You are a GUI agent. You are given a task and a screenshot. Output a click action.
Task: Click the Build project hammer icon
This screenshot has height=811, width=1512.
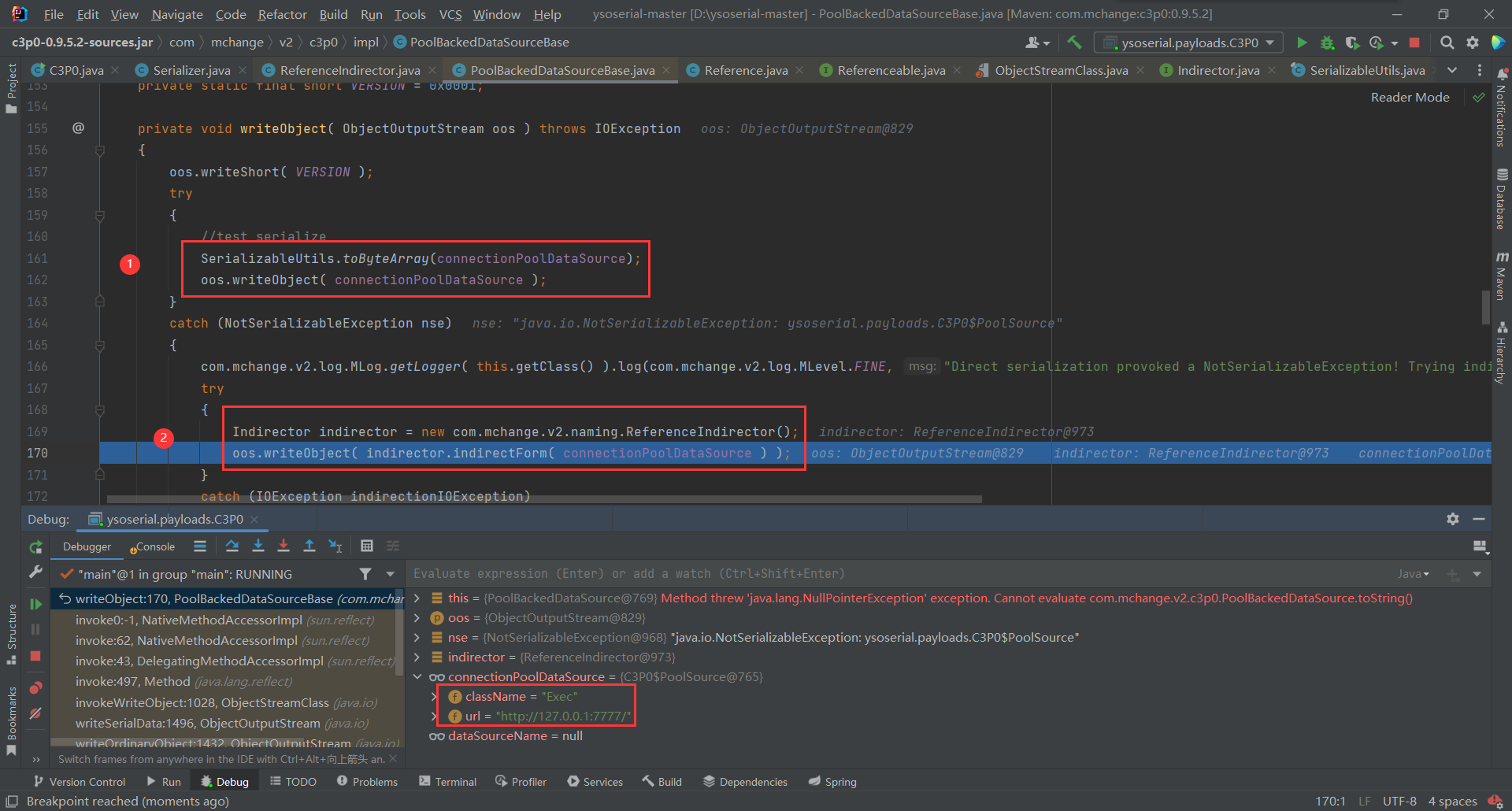pos(1074,43)
